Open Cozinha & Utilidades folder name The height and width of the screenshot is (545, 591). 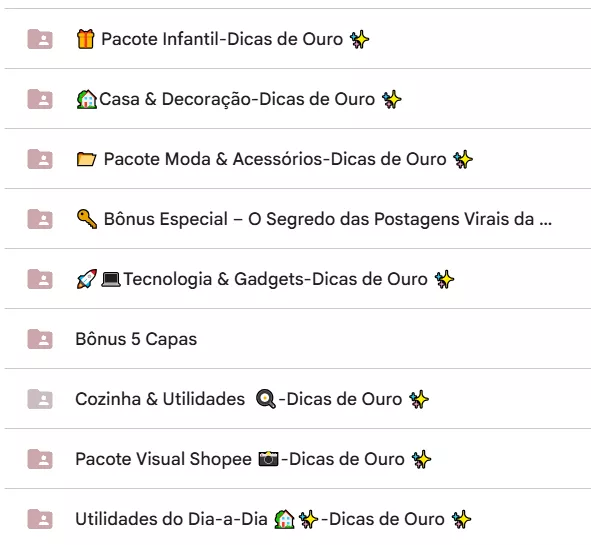(x=253, y=399)
